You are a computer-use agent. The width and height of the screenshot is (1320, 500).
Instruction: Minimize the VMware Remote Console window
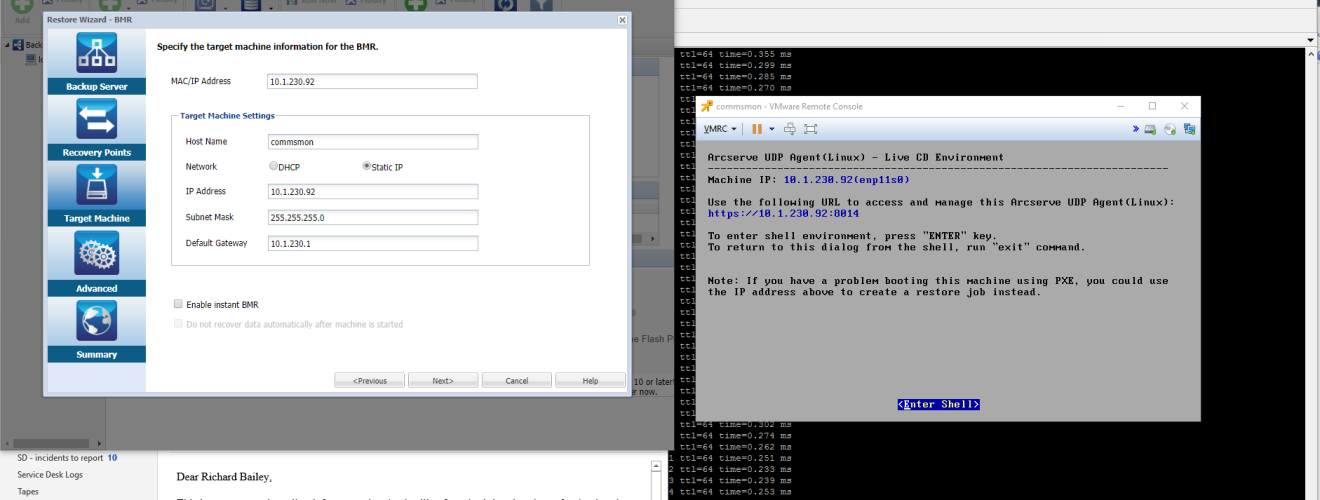click(x=1119, y=106)
